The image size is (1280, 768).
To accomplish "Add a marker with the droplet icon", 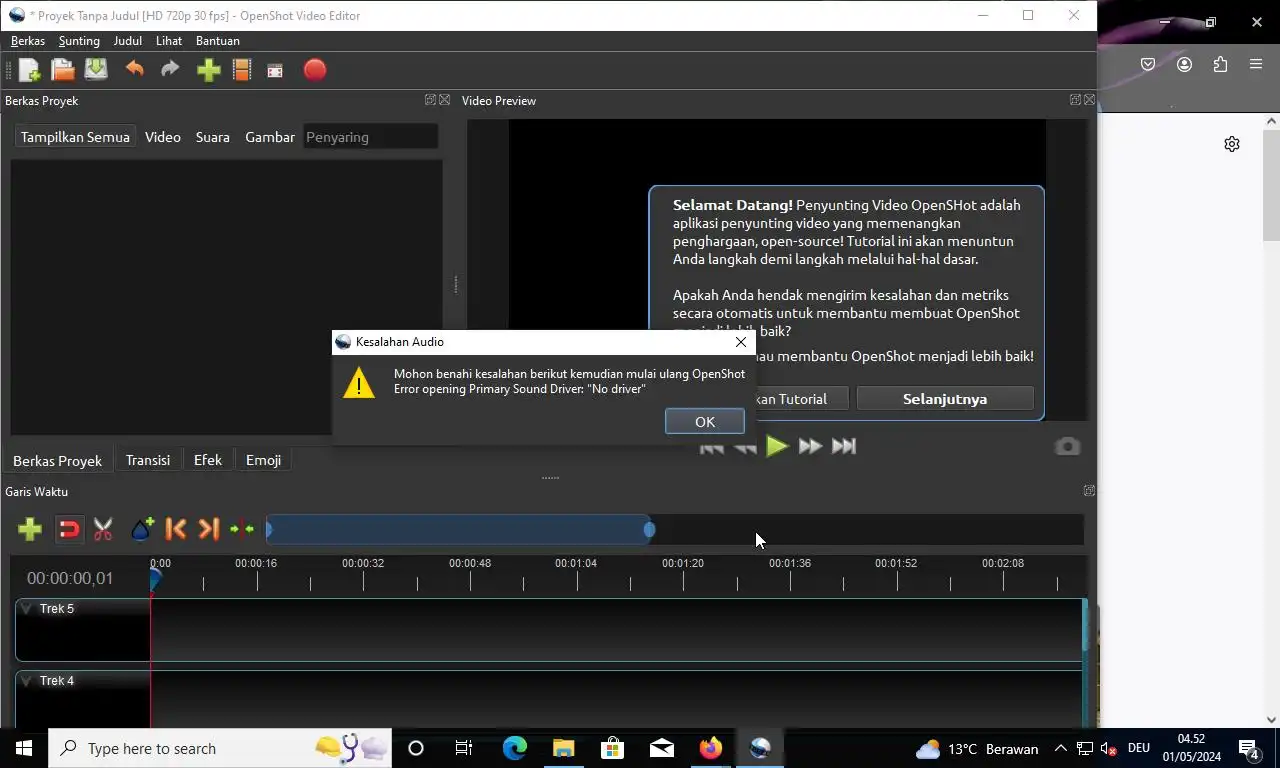I will click(141, 529).
